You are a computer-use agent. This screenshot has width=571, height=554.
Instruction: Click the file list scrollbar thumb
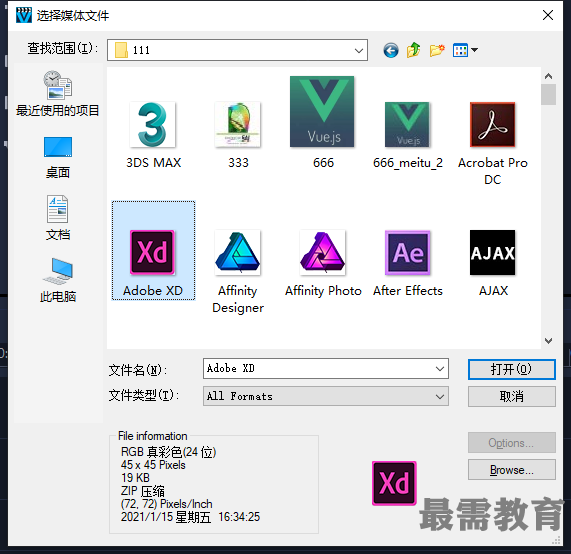tap(548, 94)
